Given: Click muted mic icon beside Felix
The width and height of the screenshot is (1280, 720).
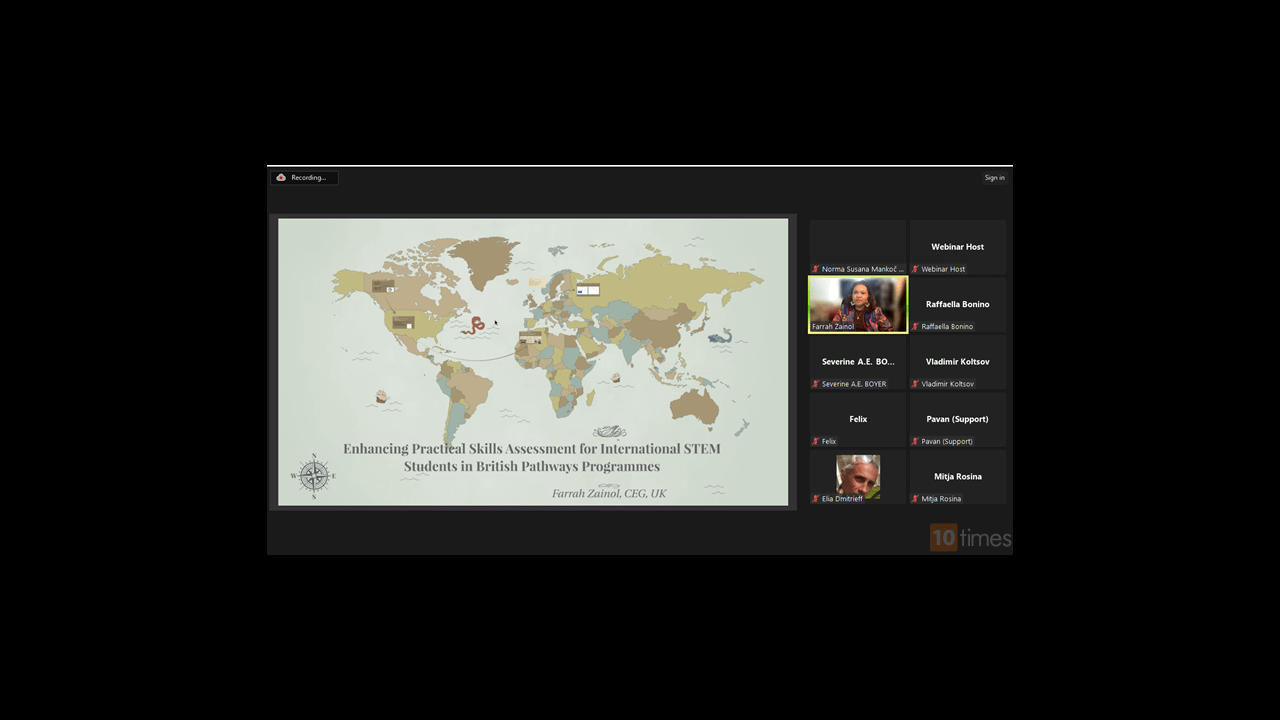Looking at the screenshot, I should point(816,441).
